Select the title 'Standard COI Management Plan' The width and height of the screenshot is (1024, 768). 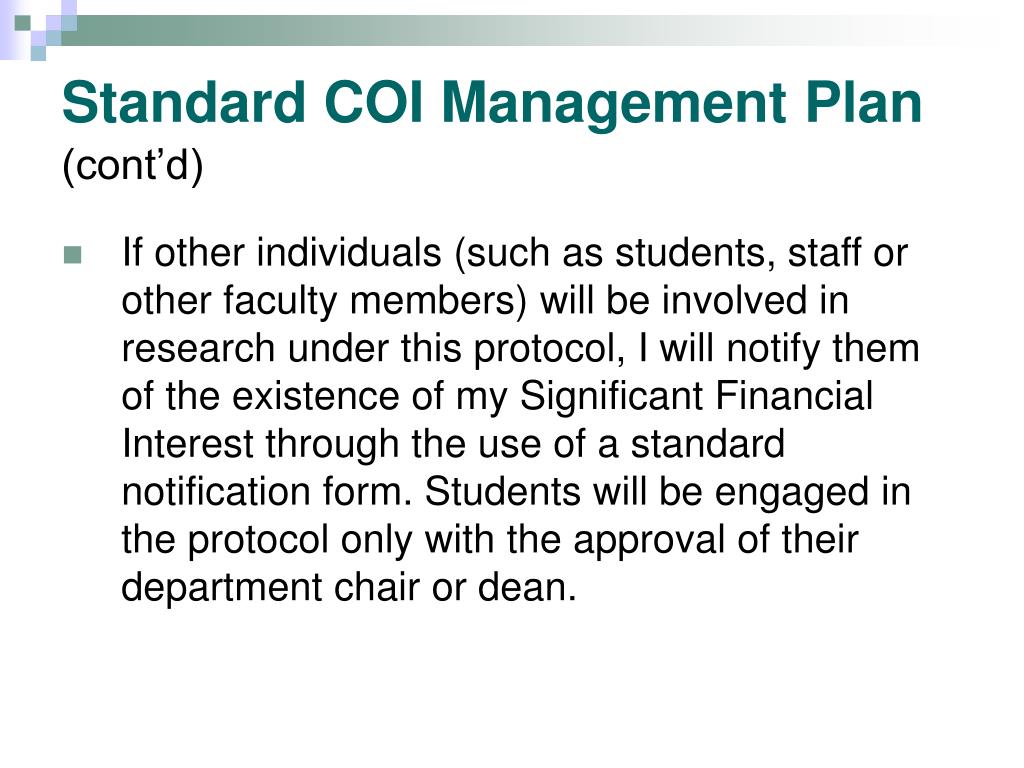492,103
